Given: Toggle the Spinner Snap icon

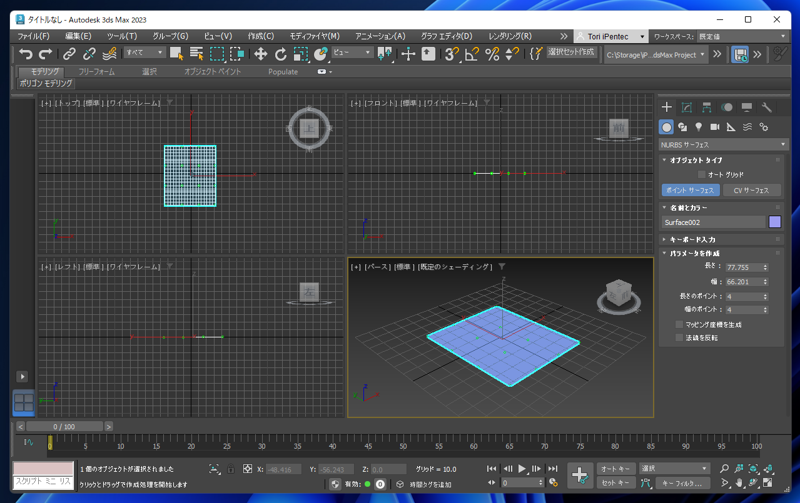Looking at the screenshot, I should (x=512, y=54).
